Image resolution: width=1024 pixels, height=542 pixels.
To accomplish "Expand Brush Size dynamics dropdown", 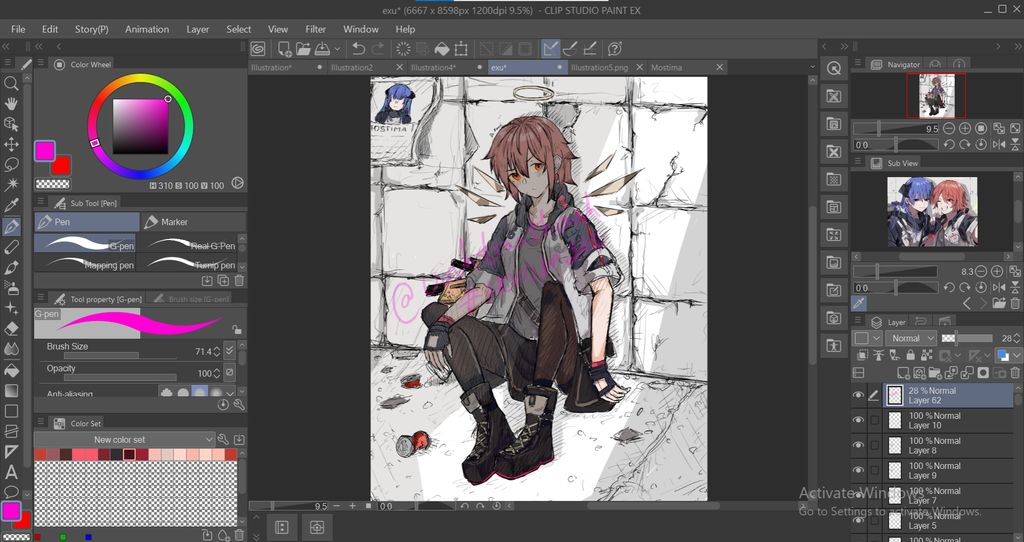I will click(229, 351).
